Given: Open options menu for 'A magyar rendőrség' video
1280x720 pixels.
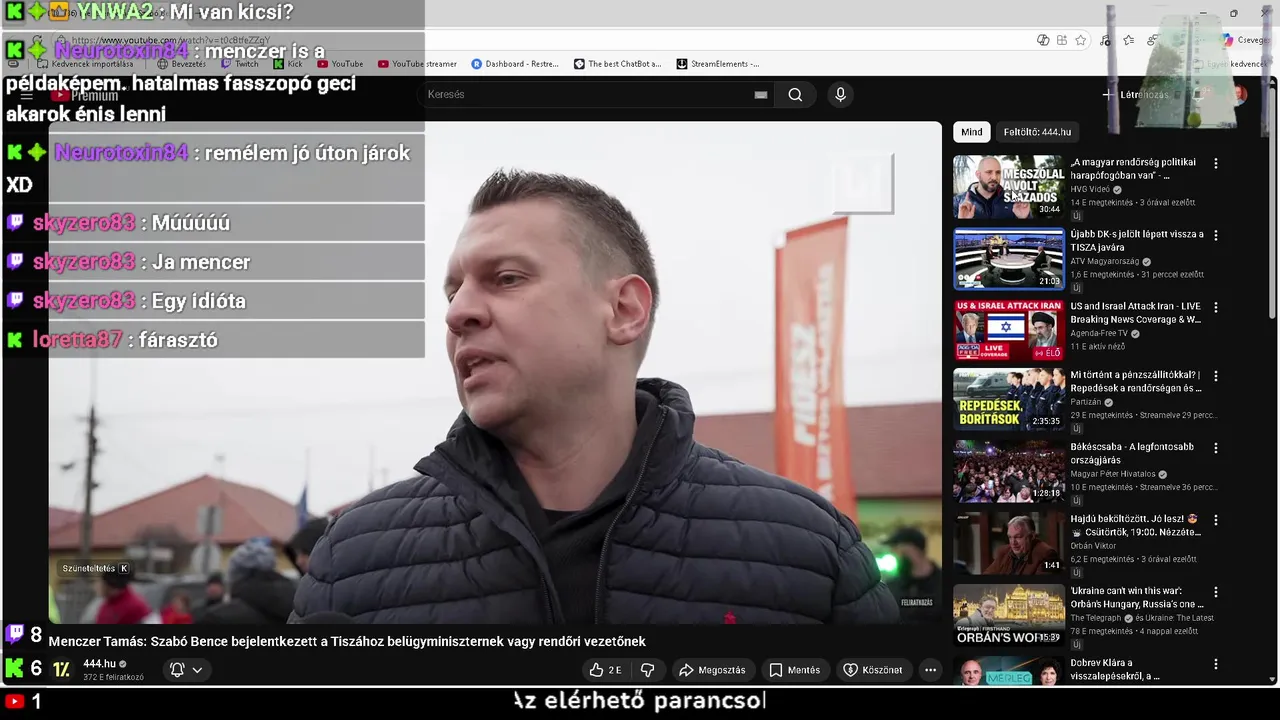Looking at the screenshot, I should [x=1216, y=163].
